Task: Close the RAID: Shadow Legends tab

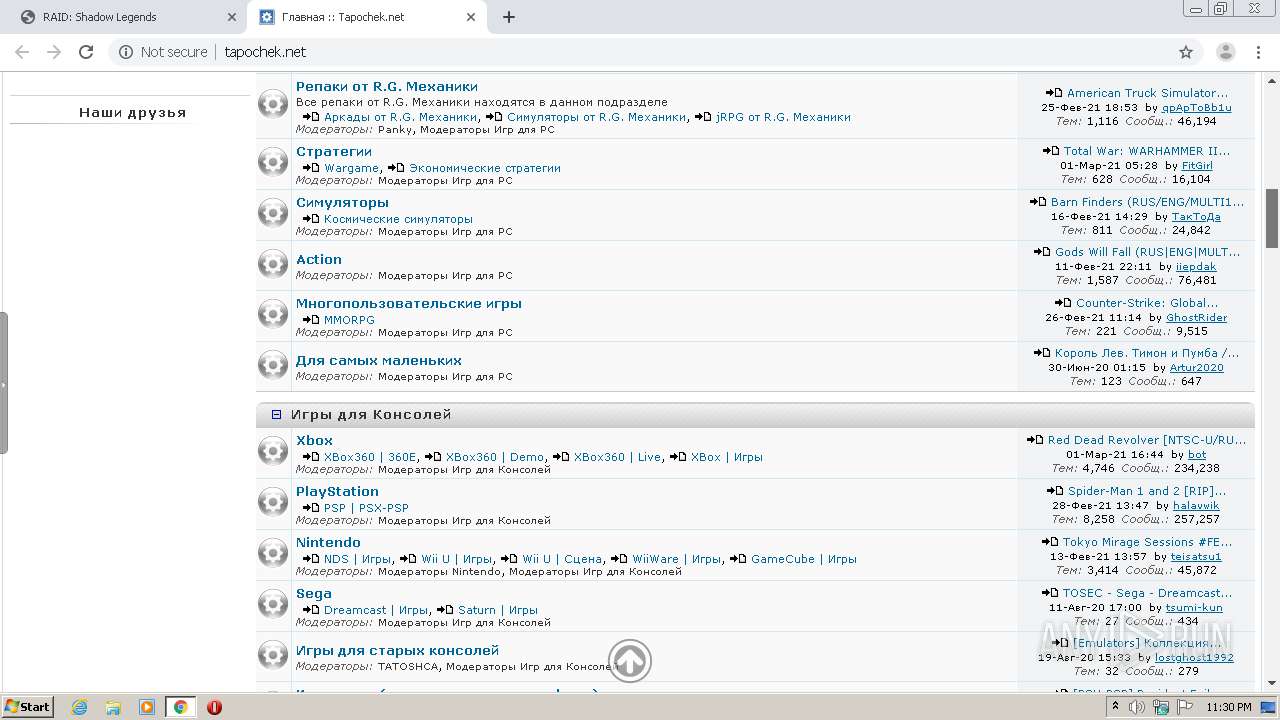Action: click(231, 17)
